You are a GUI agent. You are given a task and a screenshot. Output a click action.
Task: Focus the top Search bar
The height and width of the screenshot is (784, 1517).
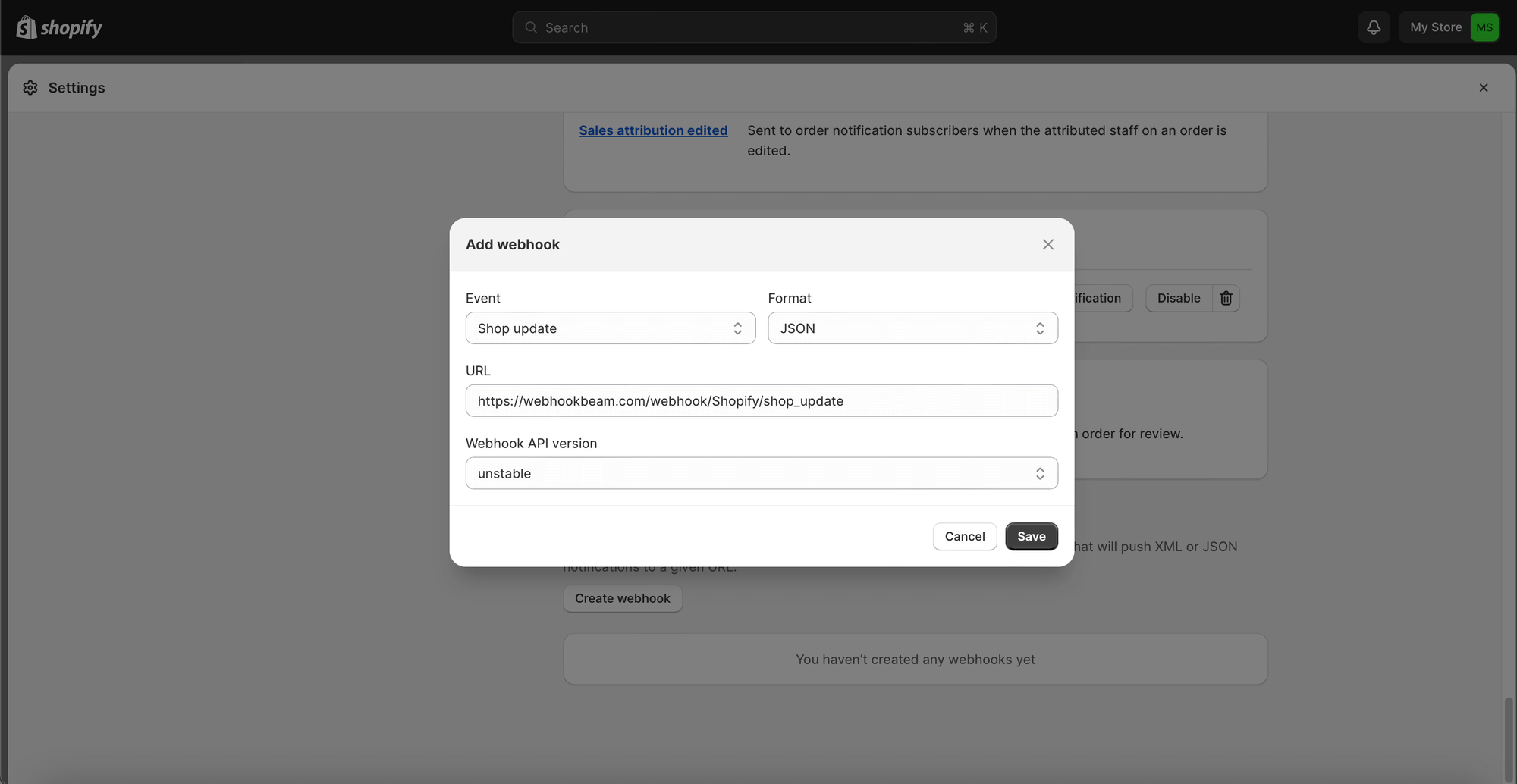753,27
